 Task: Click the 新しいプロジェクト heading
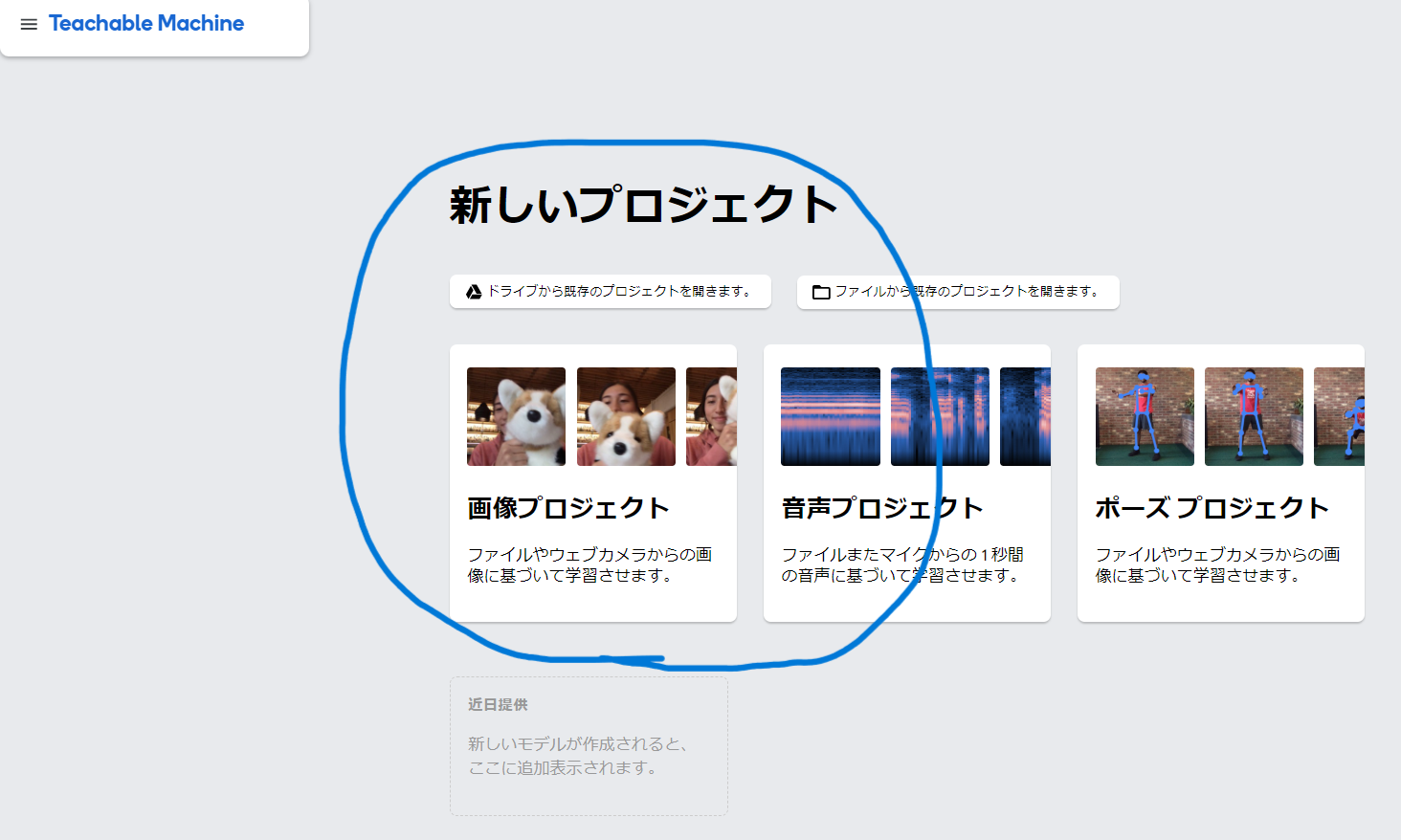pos(643,205)
